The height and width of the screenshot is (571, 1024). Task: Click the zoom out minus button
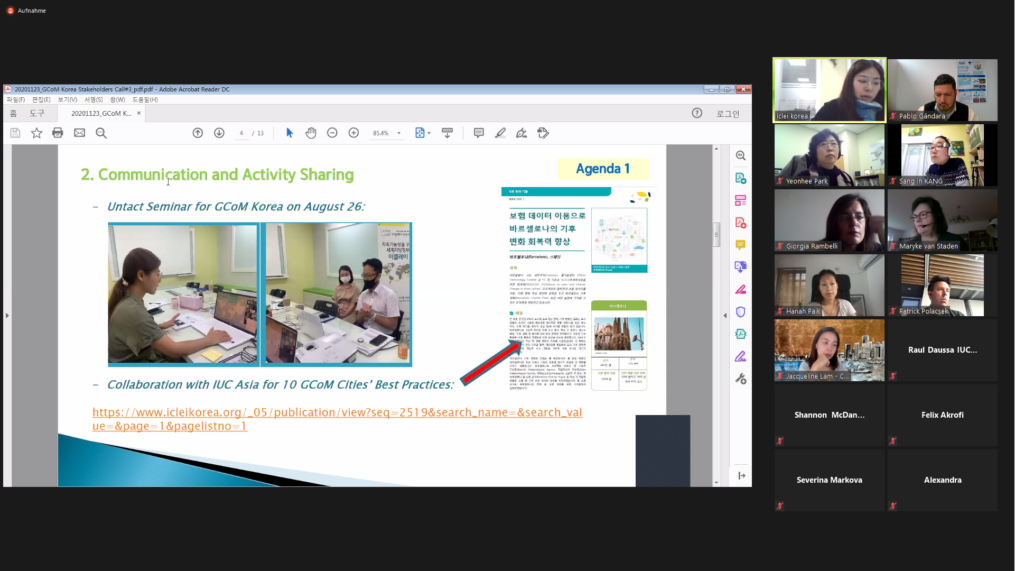pyautogui.click(x=332, y=133)
